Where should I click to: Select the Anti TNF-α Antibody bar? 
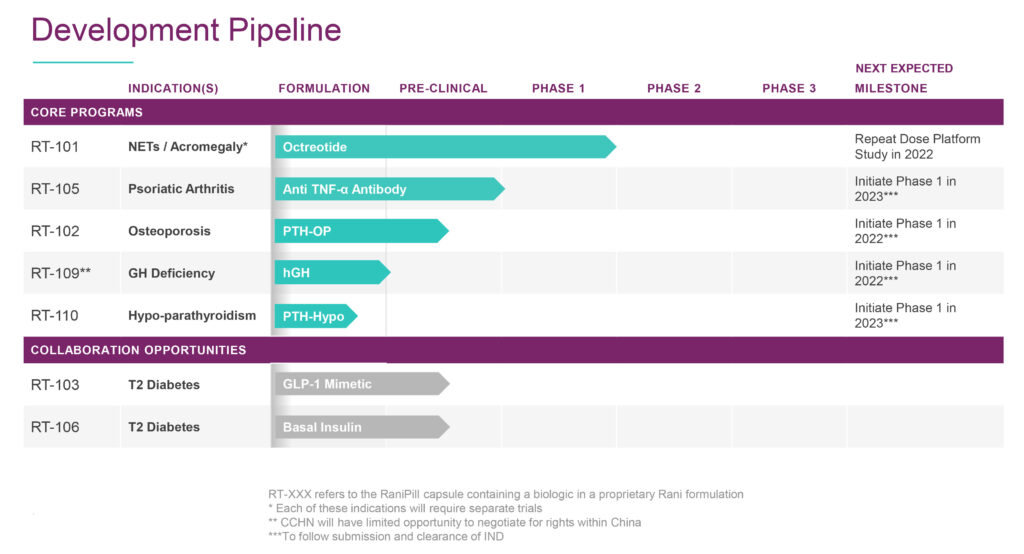pyautogui.click(x=390, y=189)
